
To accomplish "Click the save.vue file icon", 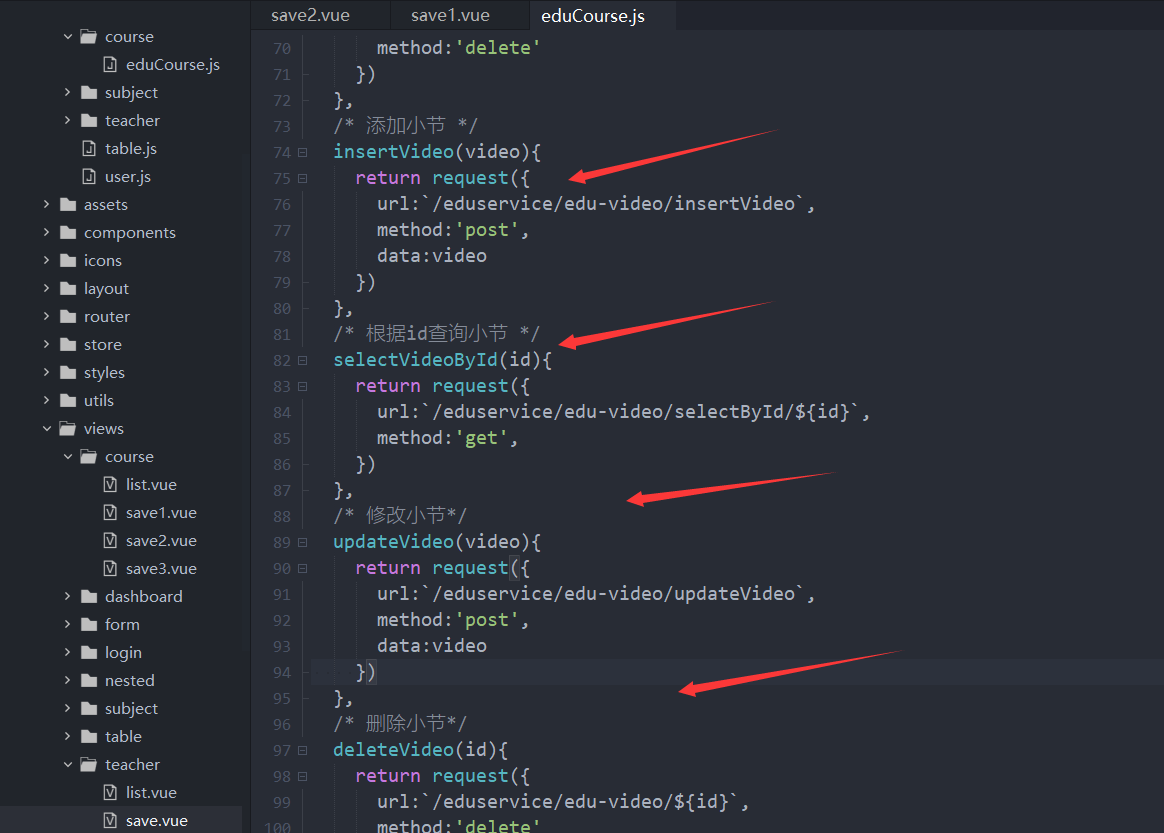I will tap(110, 820).
